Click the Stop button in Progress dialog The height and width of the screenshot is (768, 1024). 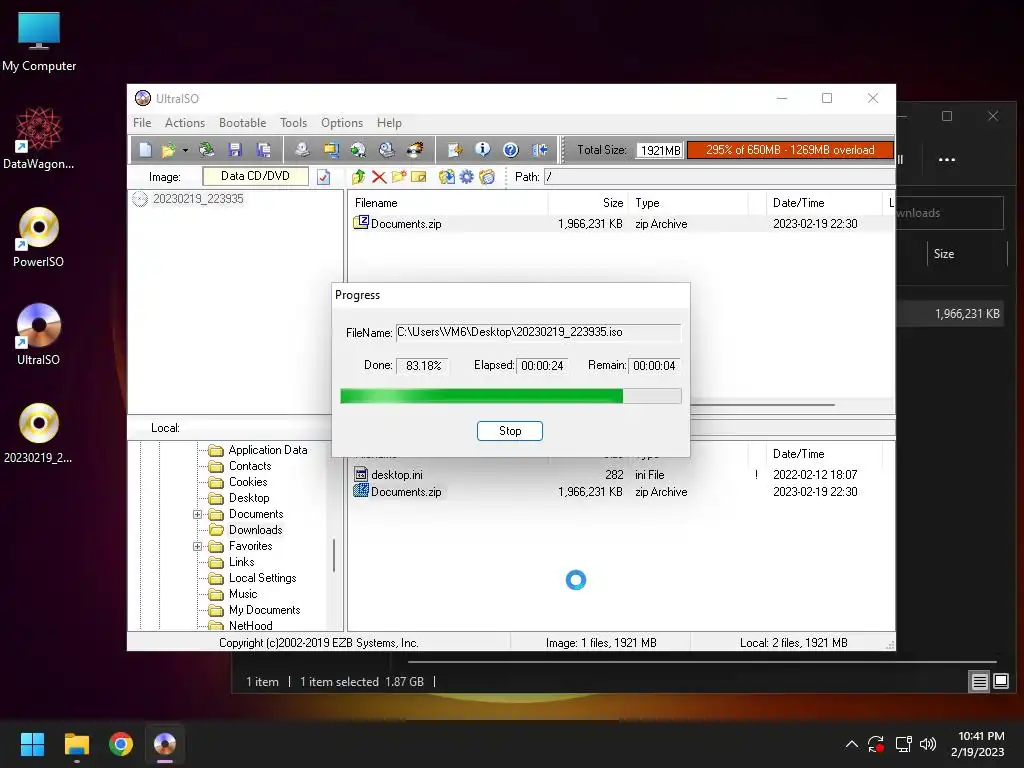coord(510,431)
